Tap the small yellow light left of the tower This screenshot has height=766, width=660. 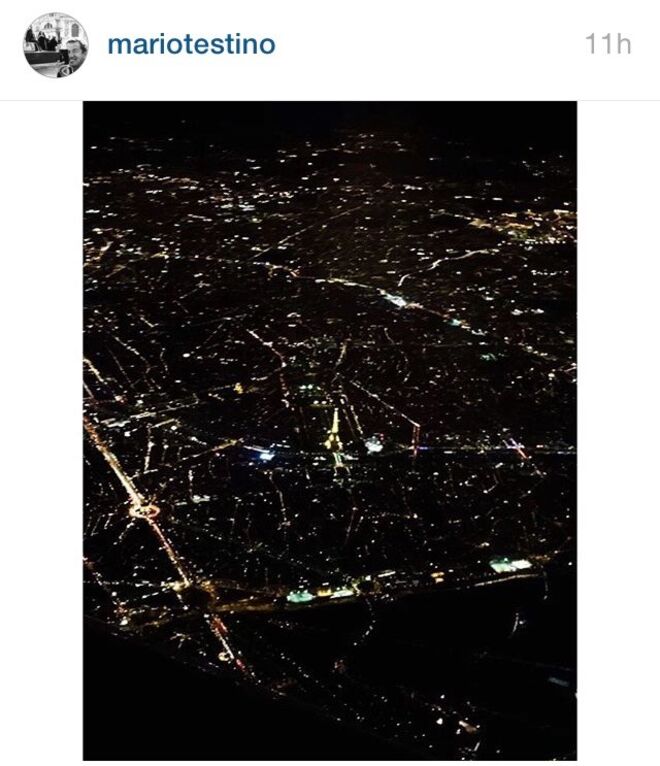click(238, 388)
